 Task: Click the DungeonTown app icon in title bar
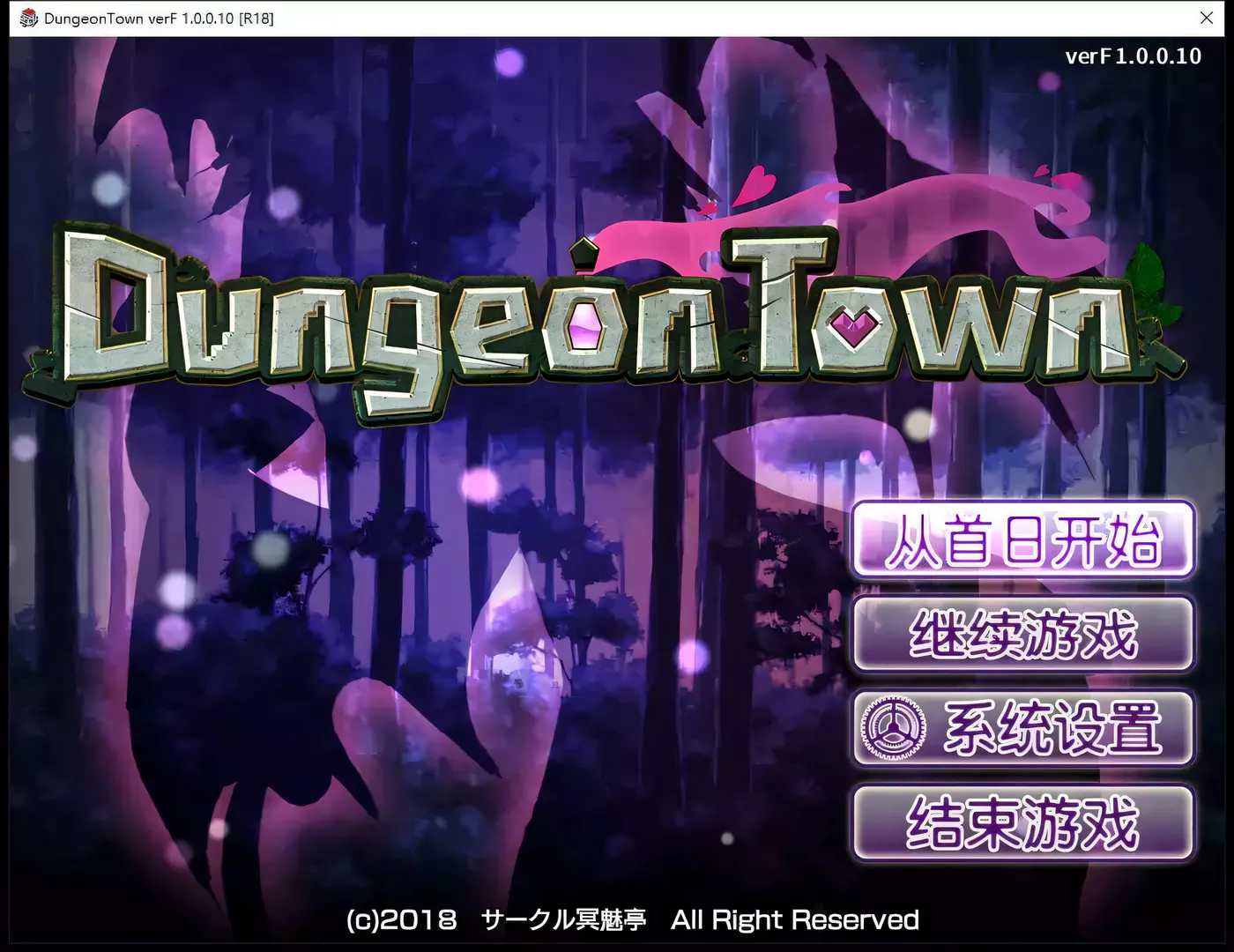click(x=27, y=16)
